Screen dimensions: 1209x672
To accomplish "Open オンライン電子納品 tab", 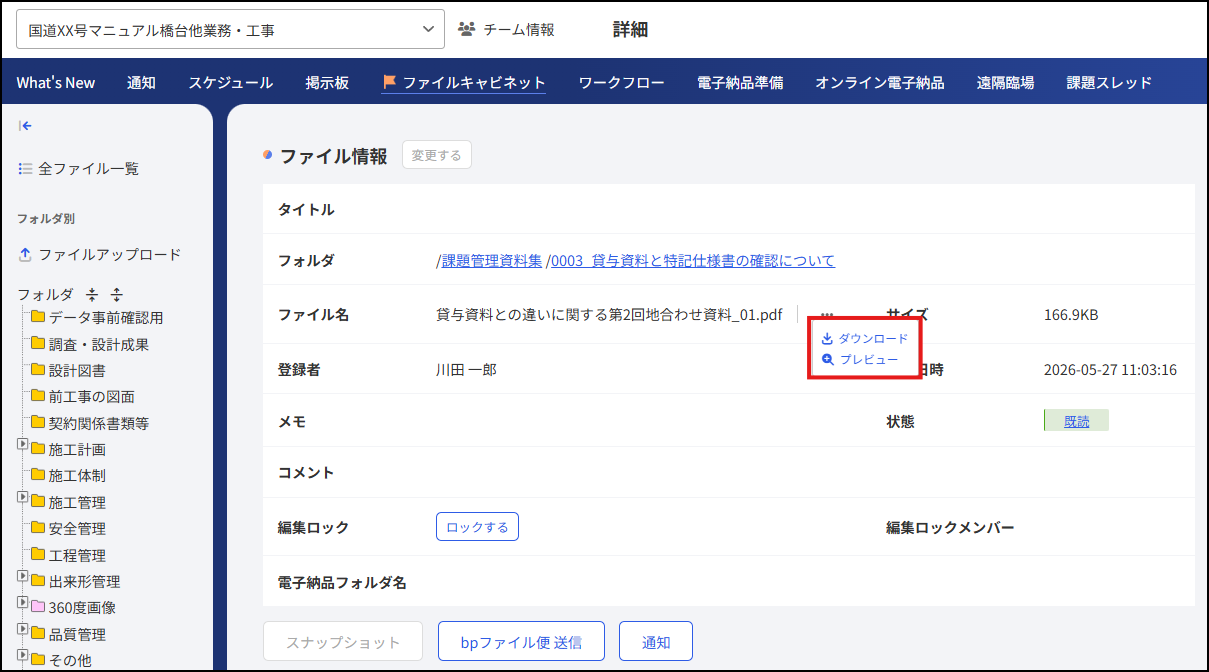I will (880, 83).
